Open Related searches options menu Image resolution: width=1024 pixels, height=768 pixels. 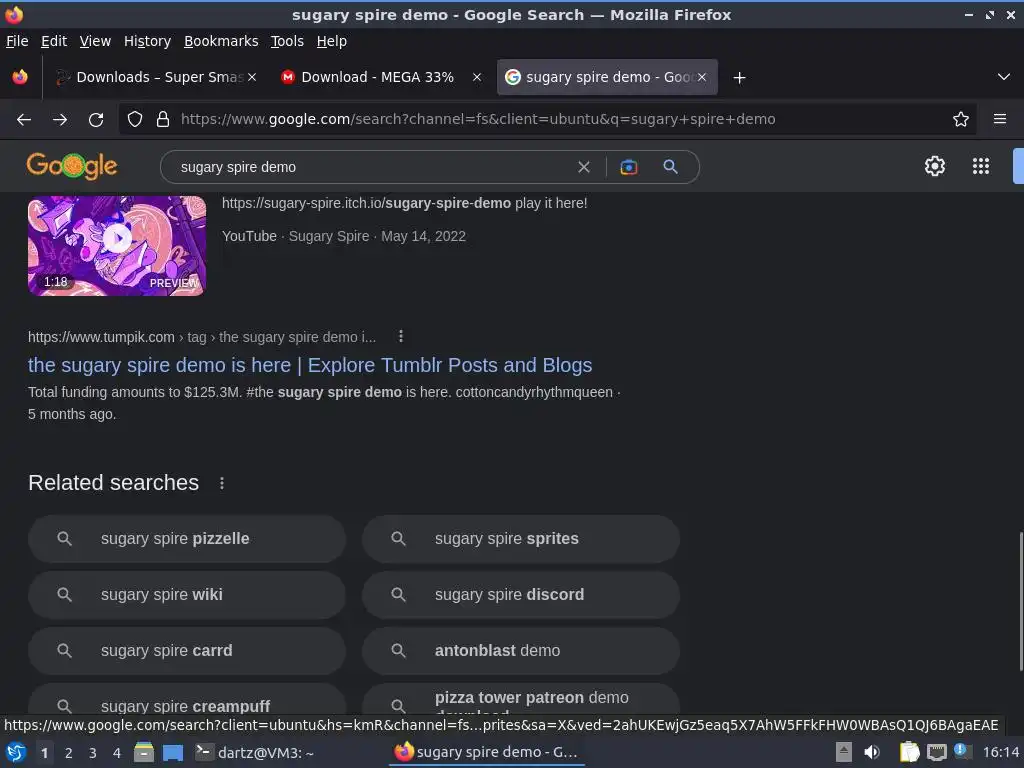[222, 483]
